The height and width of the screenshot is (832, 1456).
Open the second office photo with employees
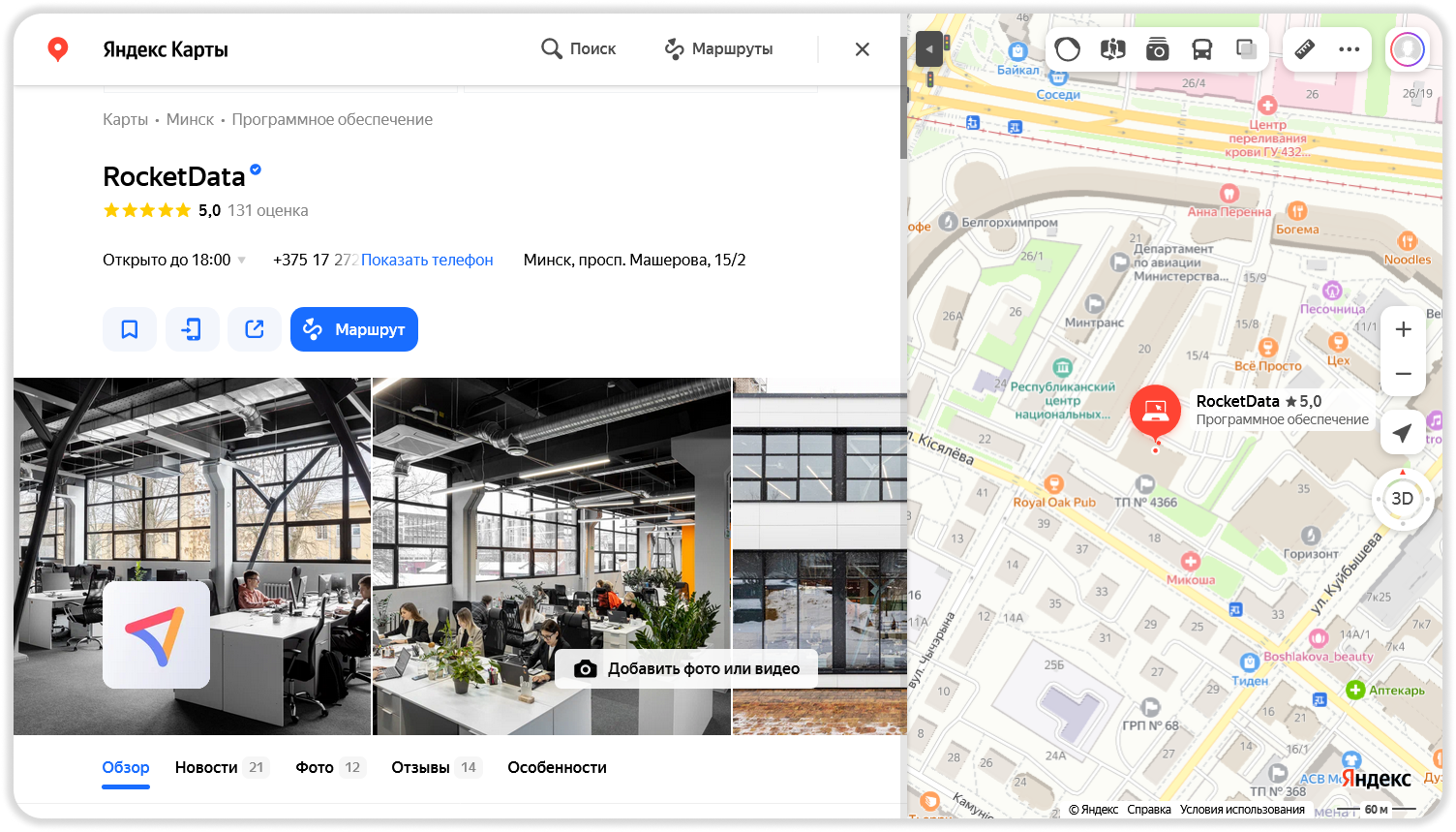click(x=552, y=556)
